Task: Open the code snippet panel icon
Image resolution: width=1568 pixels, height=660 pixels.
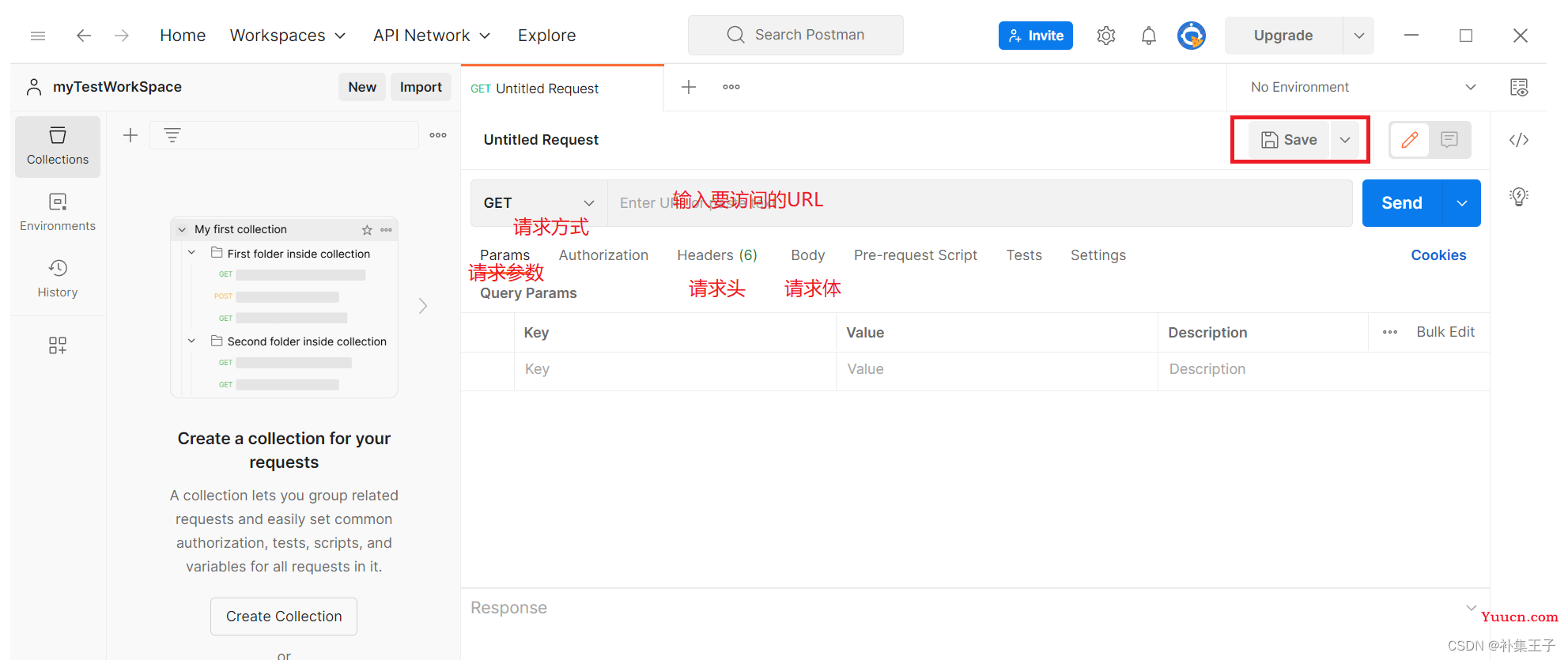Action: 1519,140
